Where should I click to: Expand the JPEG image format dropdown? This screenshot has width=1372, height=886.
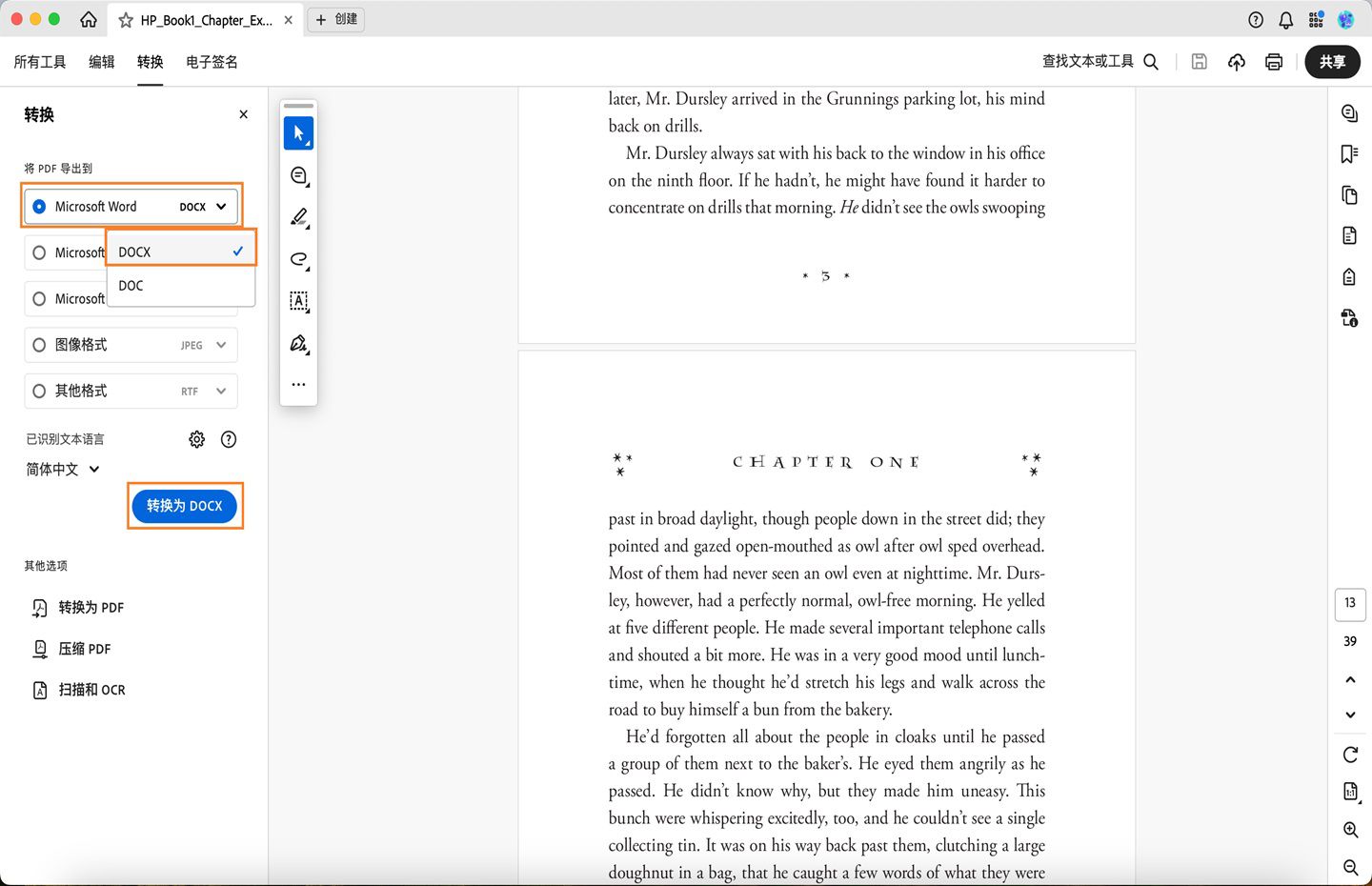coord(221,345)
